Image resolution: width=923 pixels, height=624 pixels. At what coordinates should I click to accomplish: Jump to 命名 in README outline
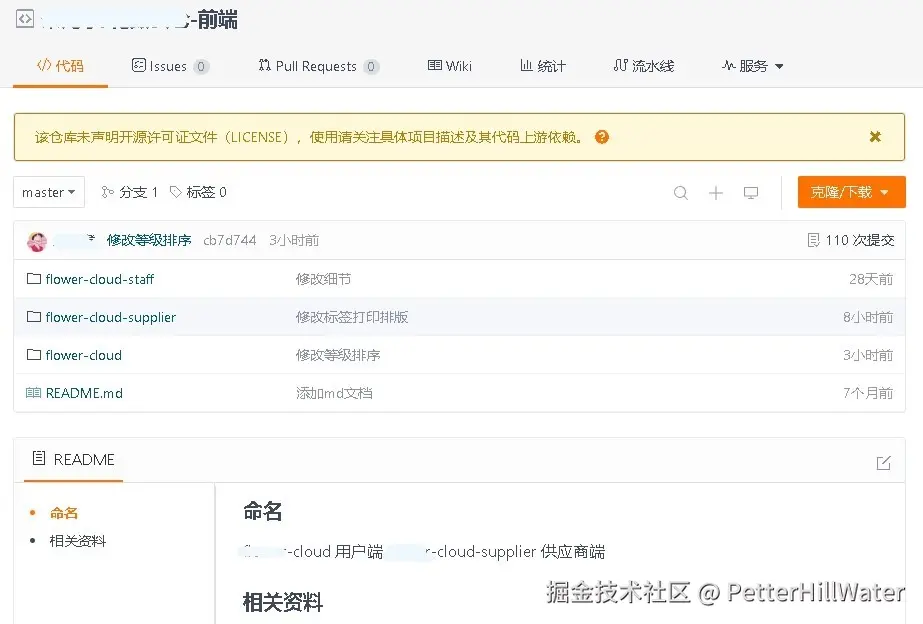[64, 513]
